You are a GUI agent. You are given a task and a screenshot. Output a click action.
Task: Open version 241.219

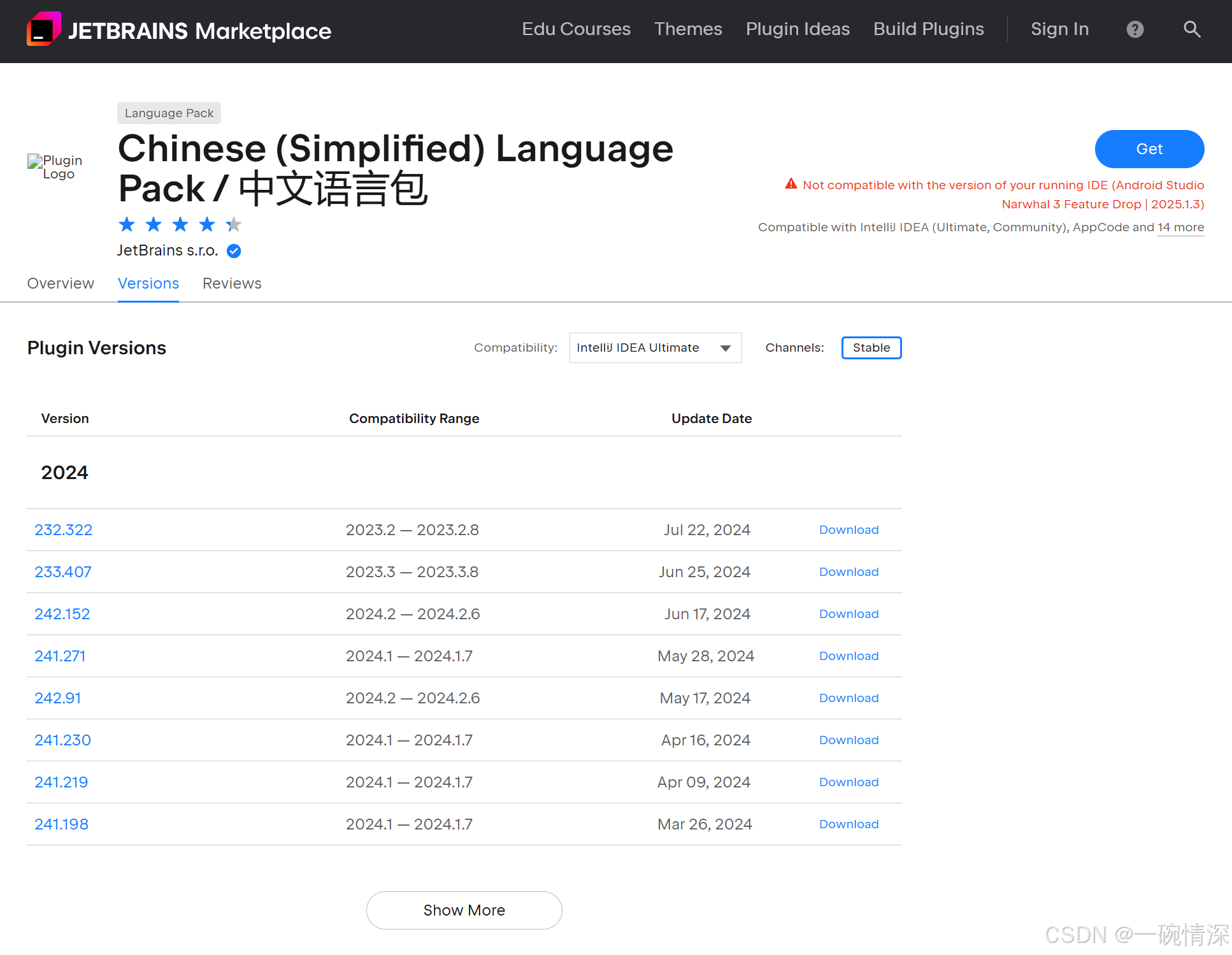(61, 782)
